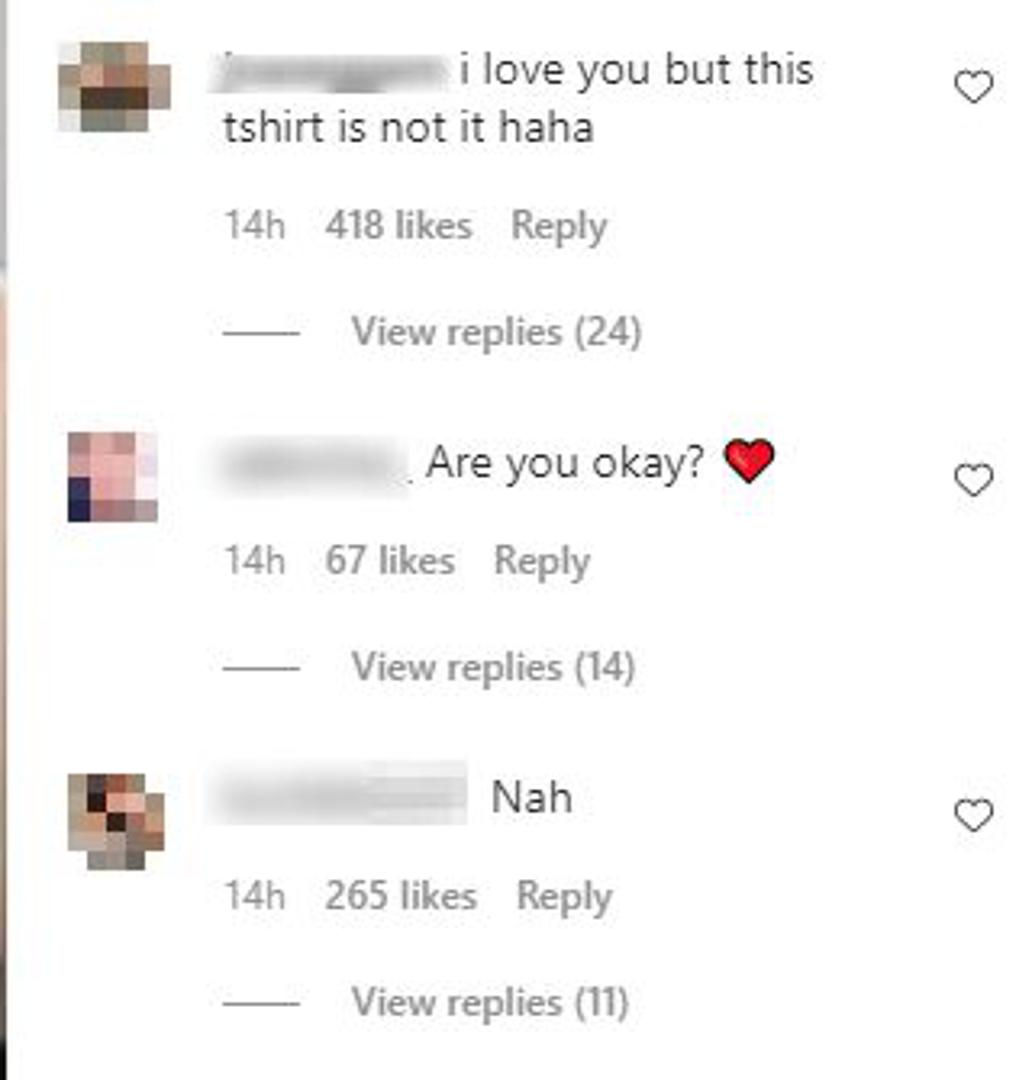1032x1080 pixels.
Task: Click the 14h timestamp under 'Nah'
Action: 255,895
